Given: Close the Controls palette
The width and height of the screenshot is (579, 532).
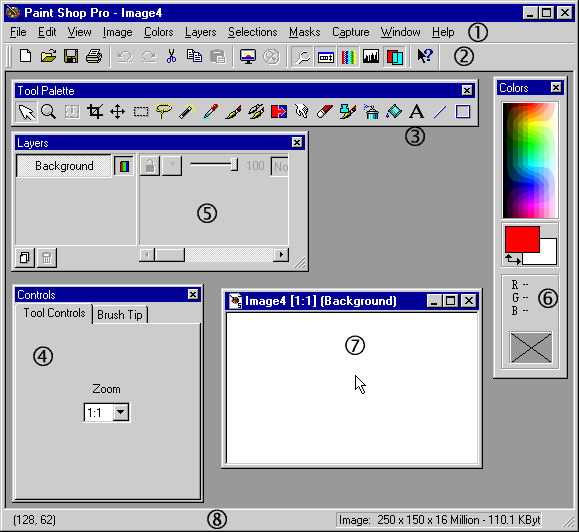Looking at the screenshot, I should point(193,295).
